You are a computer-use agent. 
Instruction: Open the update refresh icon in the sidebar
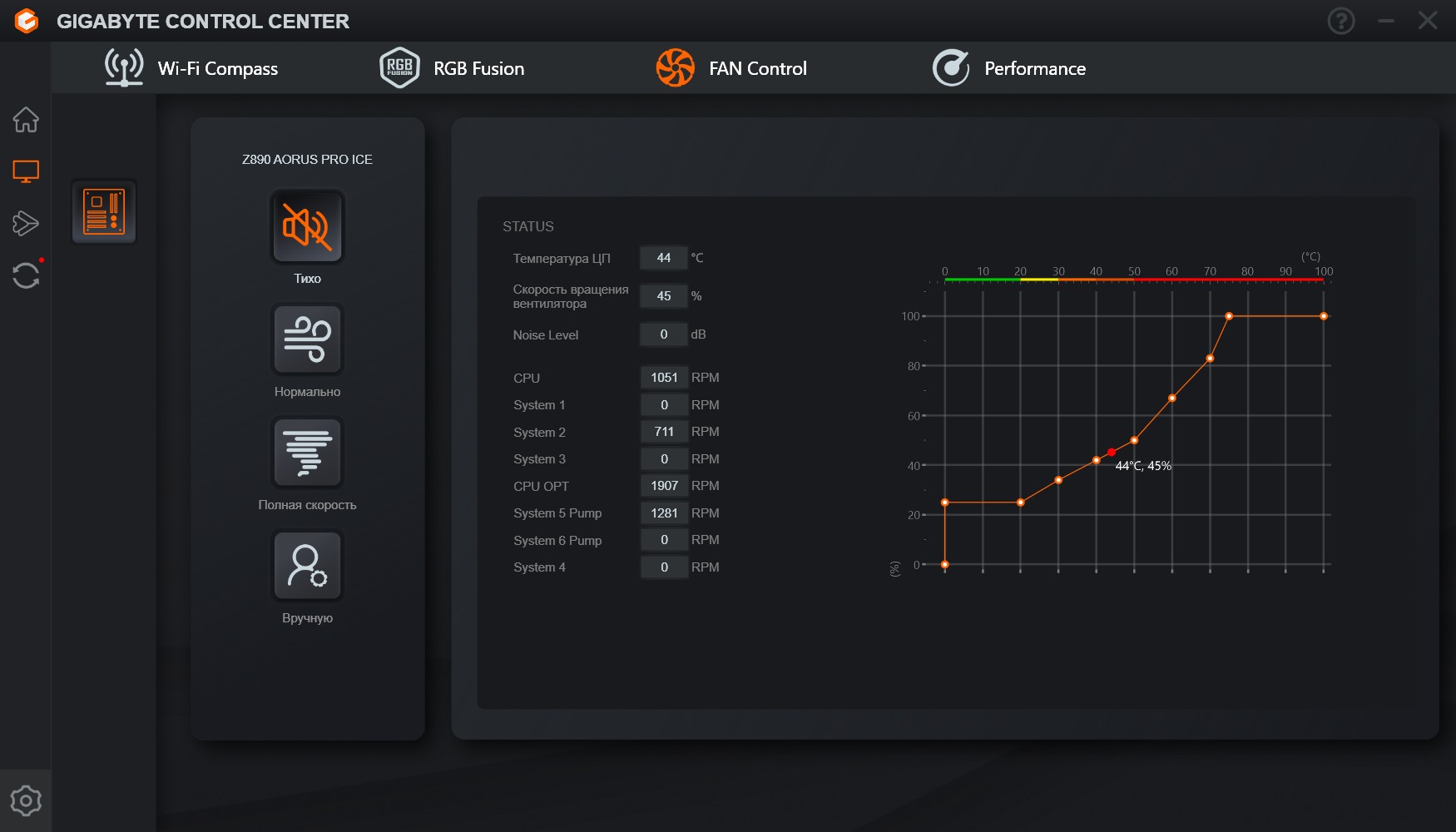(x=26, y=275)
